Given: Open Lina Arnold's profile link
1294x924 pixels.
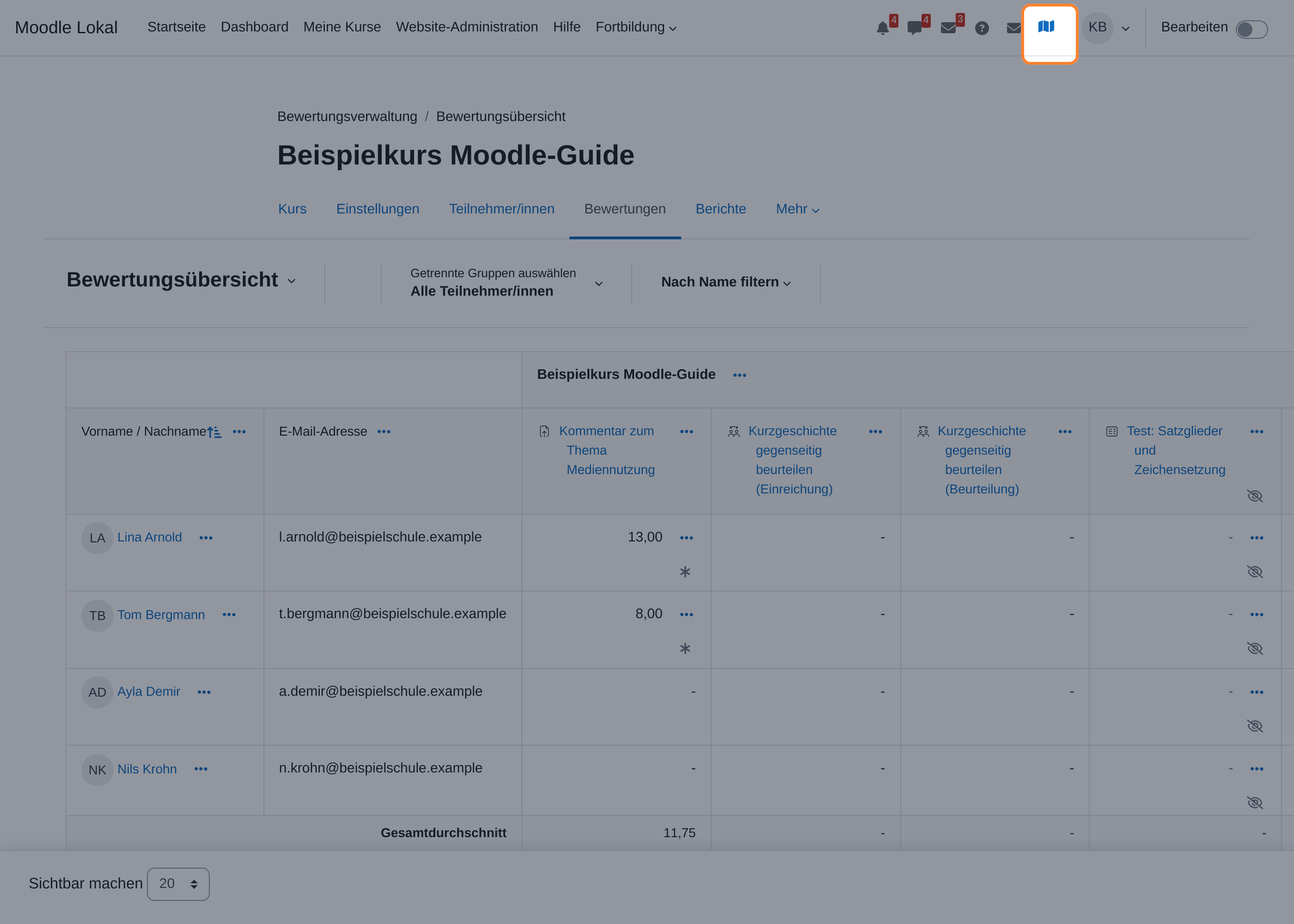Looking at the screenshot, I should [150, 537].
